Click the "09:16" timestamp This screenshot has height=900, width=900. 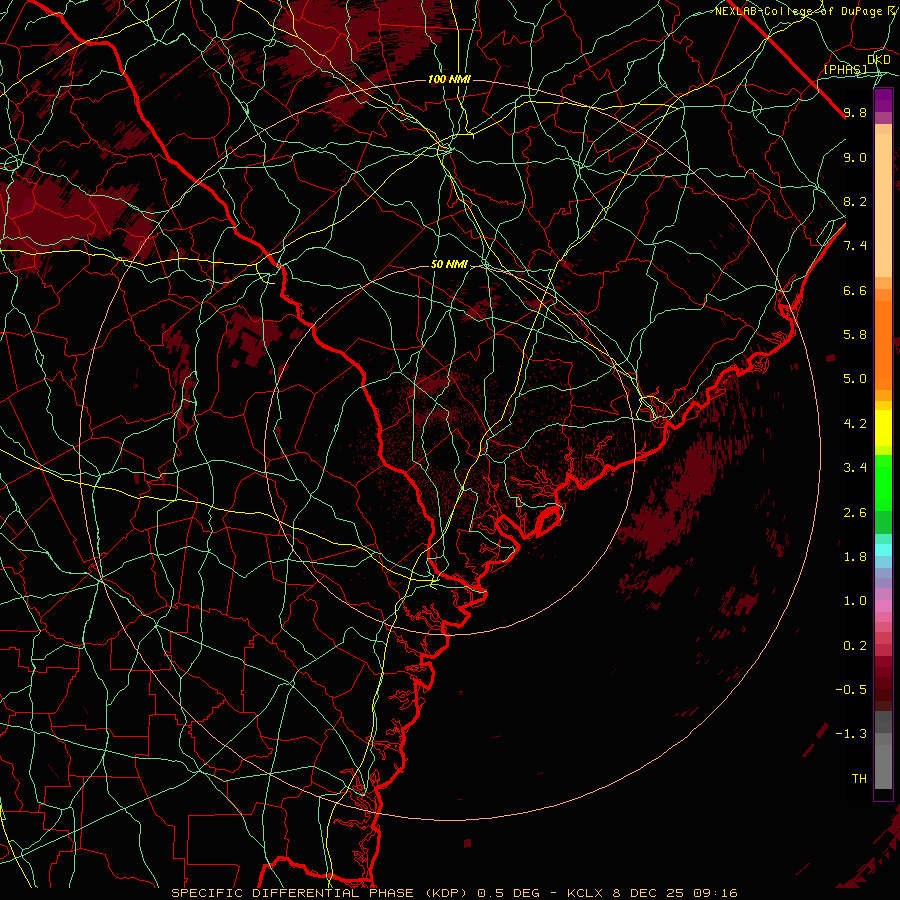[715, 893]
